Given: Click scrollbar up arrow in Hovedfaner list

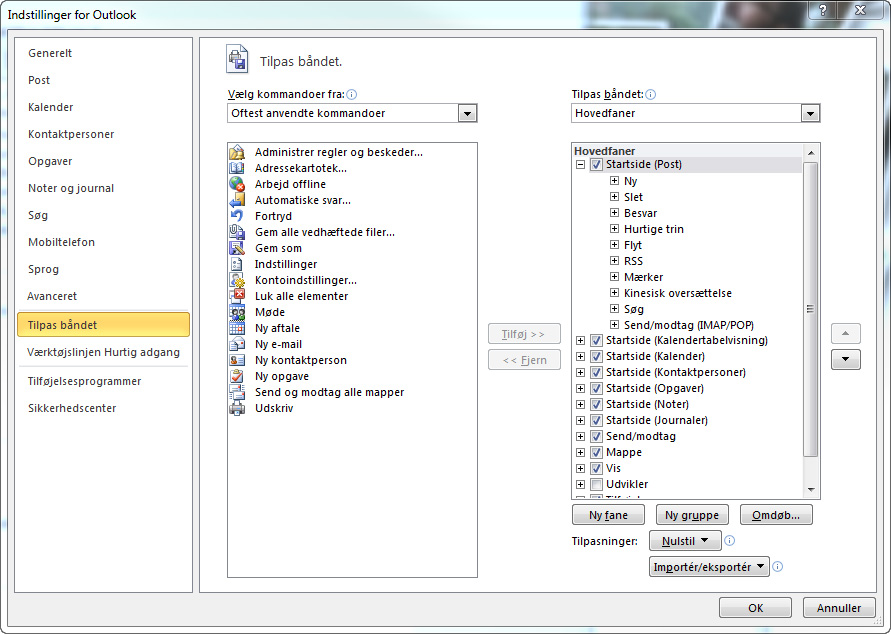Looking at the screenshot, I should pyautogui.click(x=811, y=152).
